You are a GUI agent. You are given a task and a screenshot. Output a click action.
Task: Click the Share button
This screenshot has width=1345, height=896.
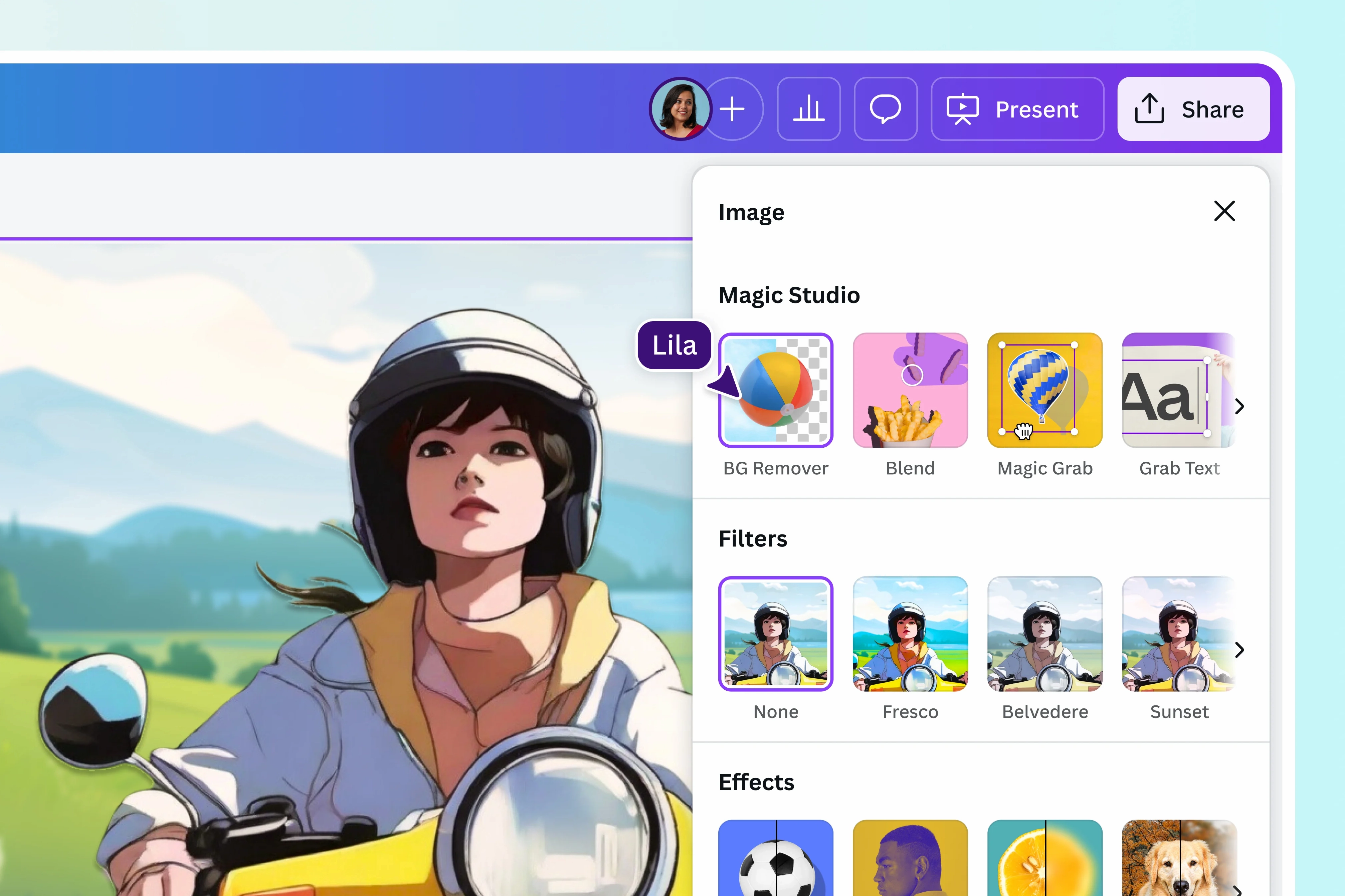[1193, 109]
